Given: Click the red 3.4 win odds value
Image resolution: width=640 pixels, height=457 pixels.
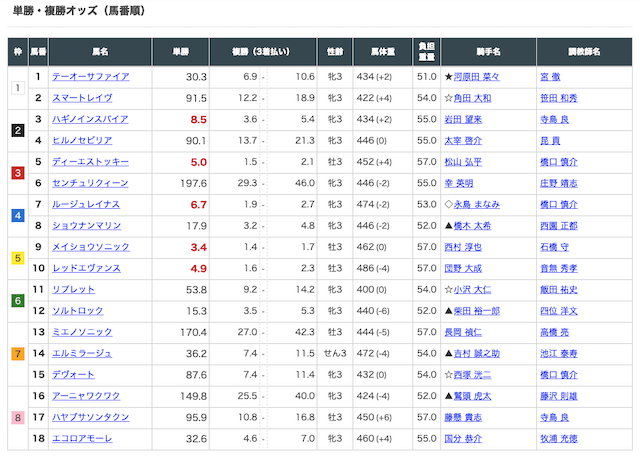Looking at the screenshot, I should (x=198, y=247).
